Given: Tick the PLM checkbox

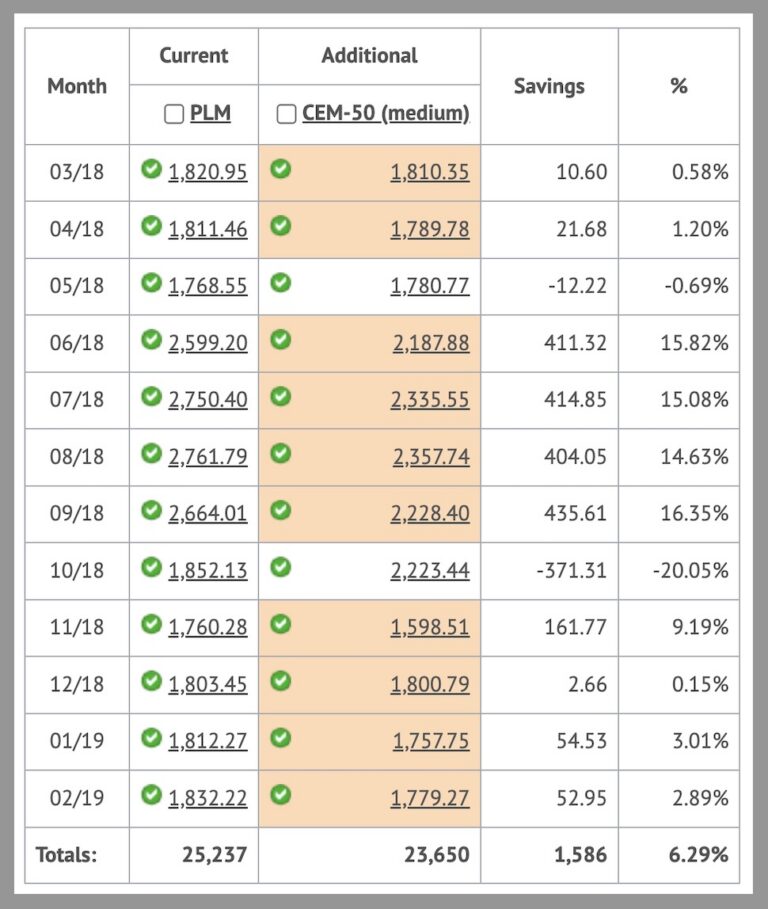Looking at the screenshot, I should coord(174,114).
